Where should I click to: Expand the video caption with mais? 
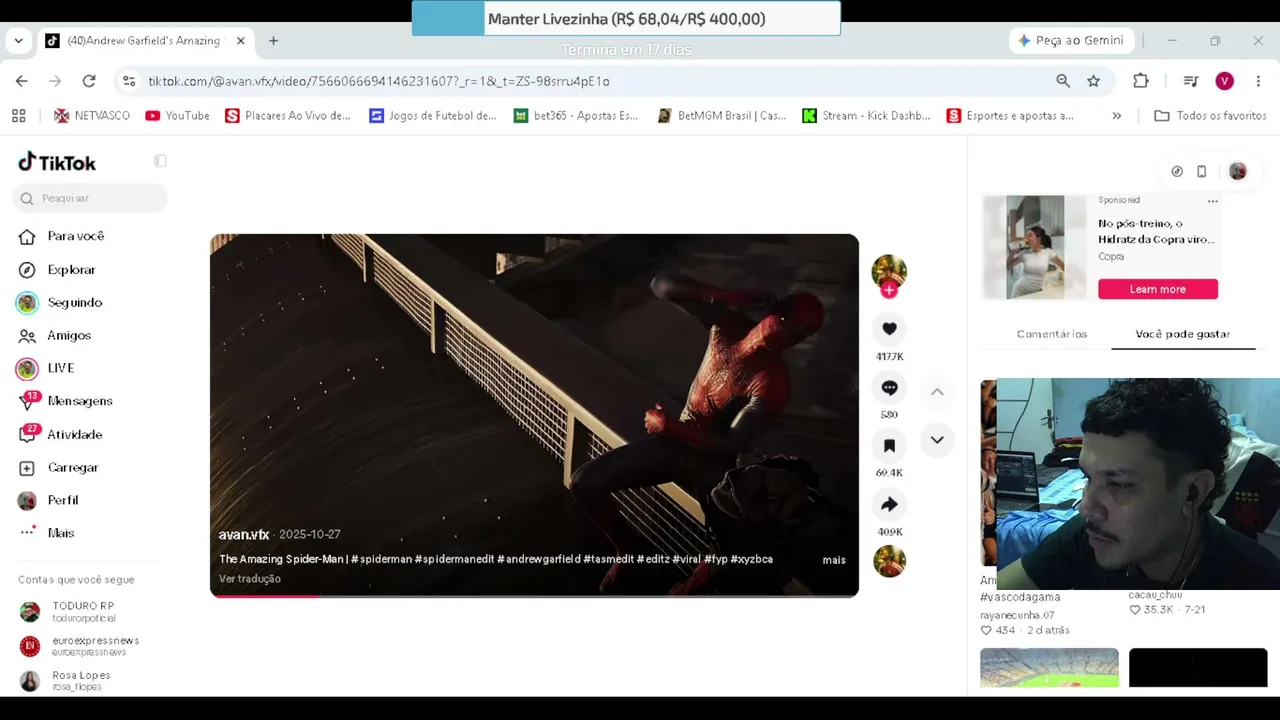(x=834, y=560)
